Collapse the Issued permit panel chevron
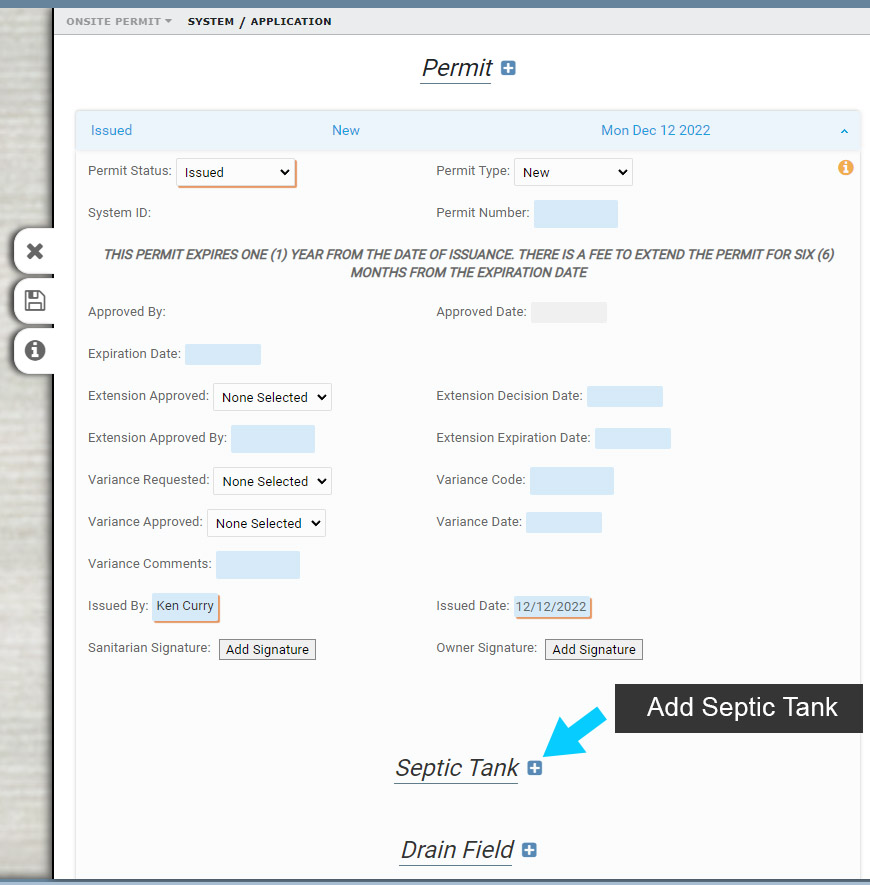Image resolution: width=870 pixels, height=885 pixels. coord(844,131)
